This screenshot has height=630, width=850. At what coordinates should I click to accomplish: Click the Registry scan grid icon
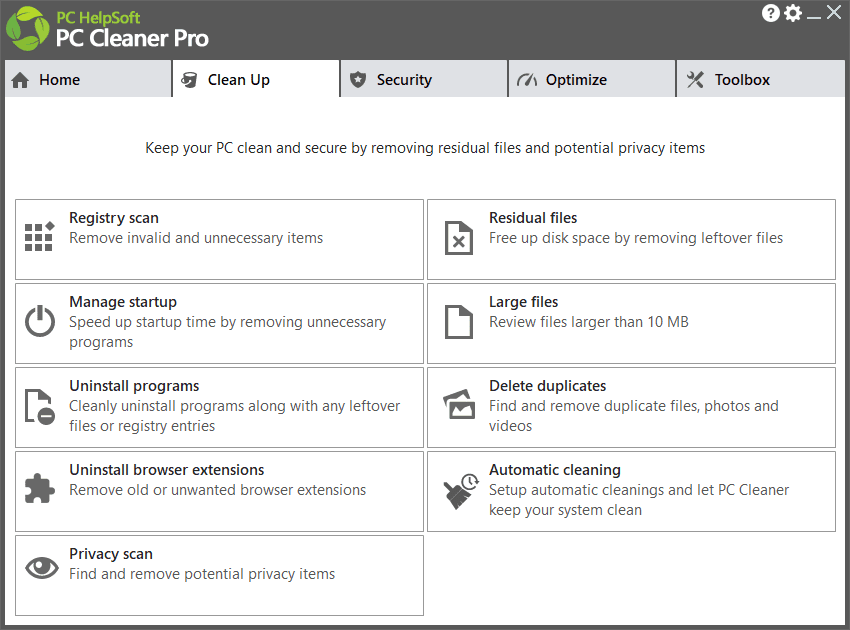(x=39, y=238)
